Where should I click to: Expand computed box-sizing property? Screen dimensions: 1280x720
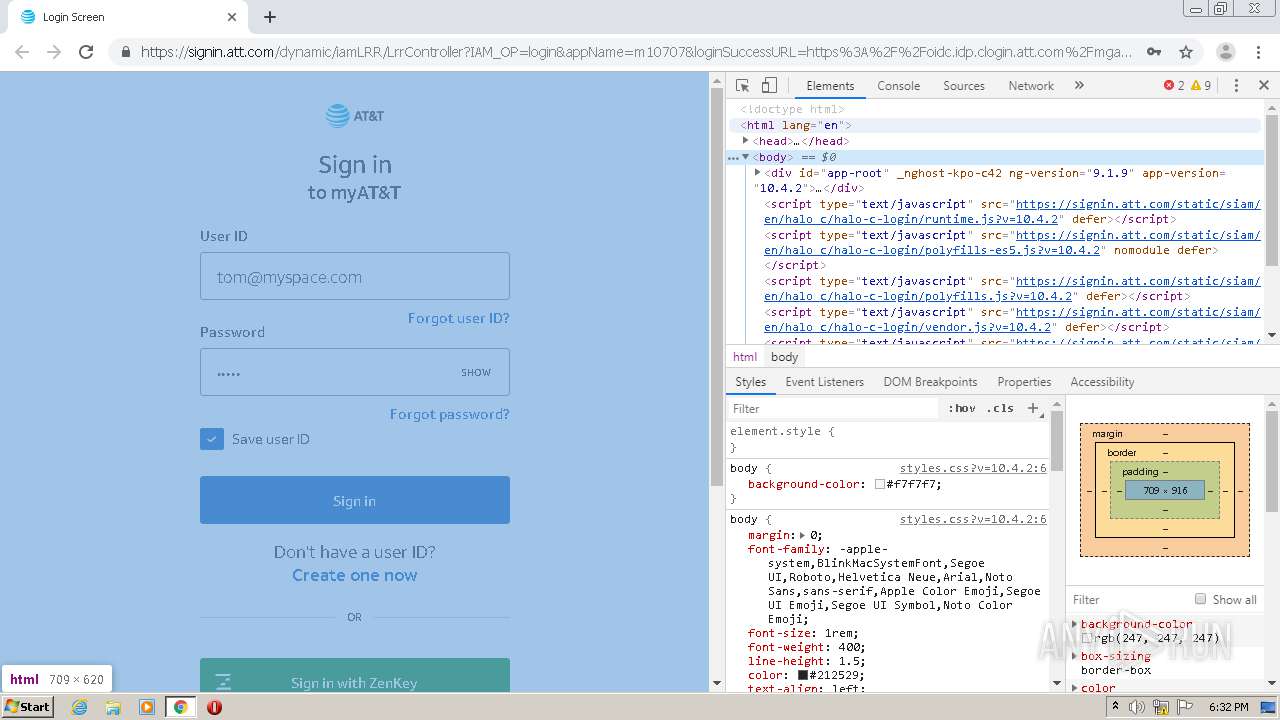click(1075, 656)
